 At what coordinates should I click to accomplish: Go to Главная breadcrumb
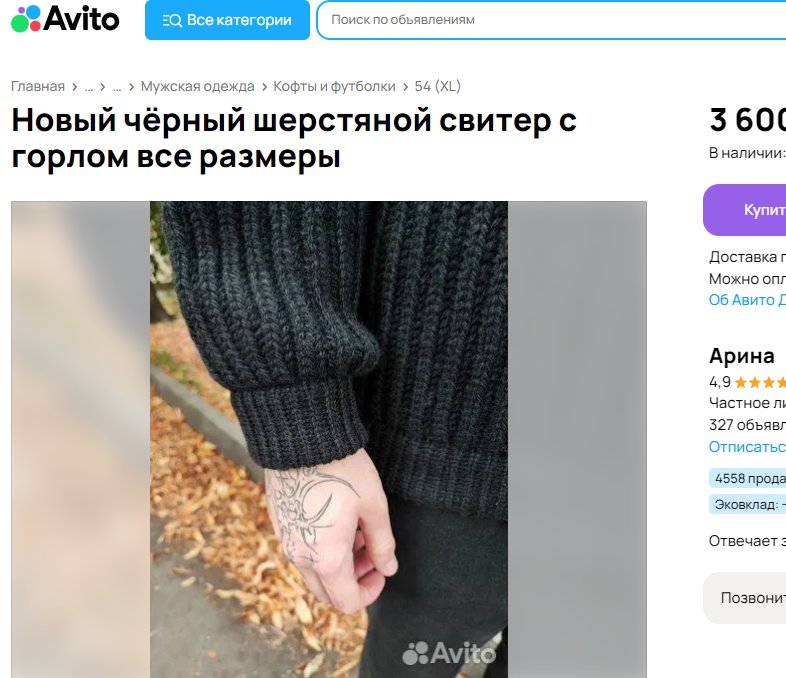(38, 86)
